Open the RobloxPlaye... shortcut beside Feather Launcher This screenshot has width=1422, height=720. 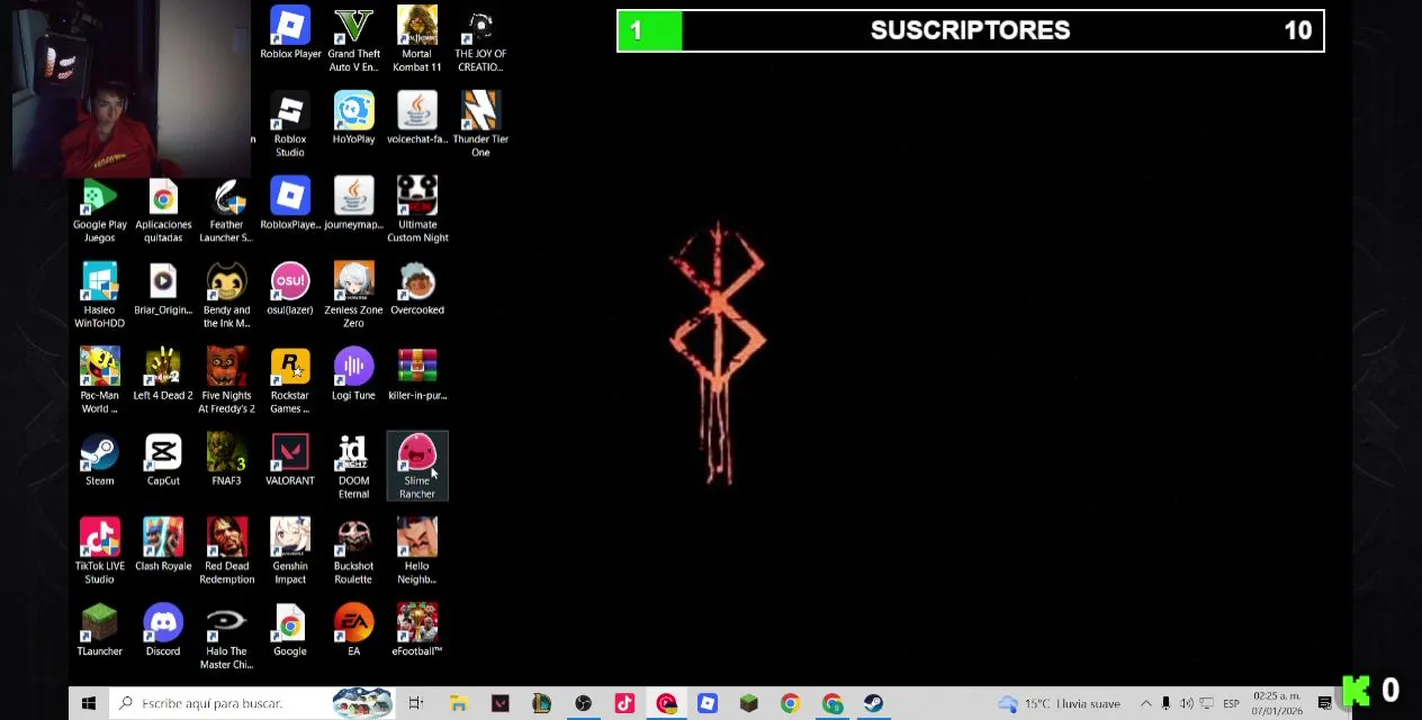290,203
